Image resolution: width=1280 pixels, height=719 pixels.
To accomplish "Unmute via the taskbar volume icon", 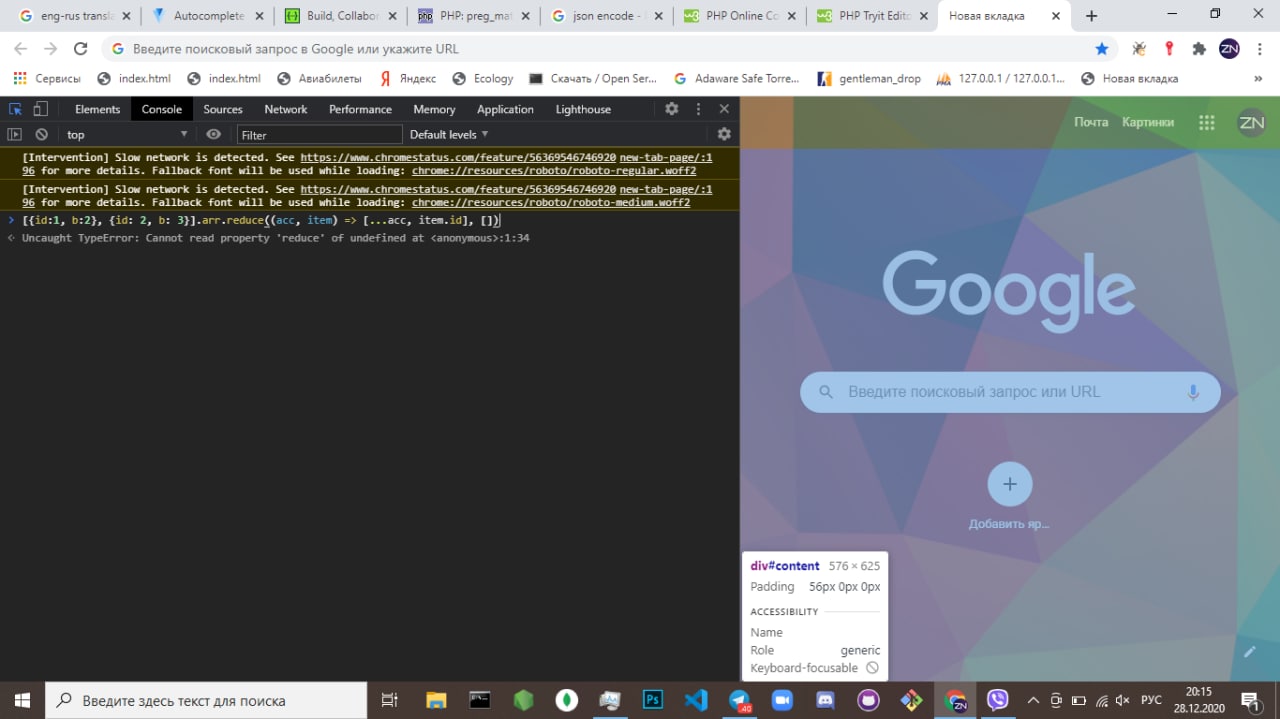I will [1122, 700].
